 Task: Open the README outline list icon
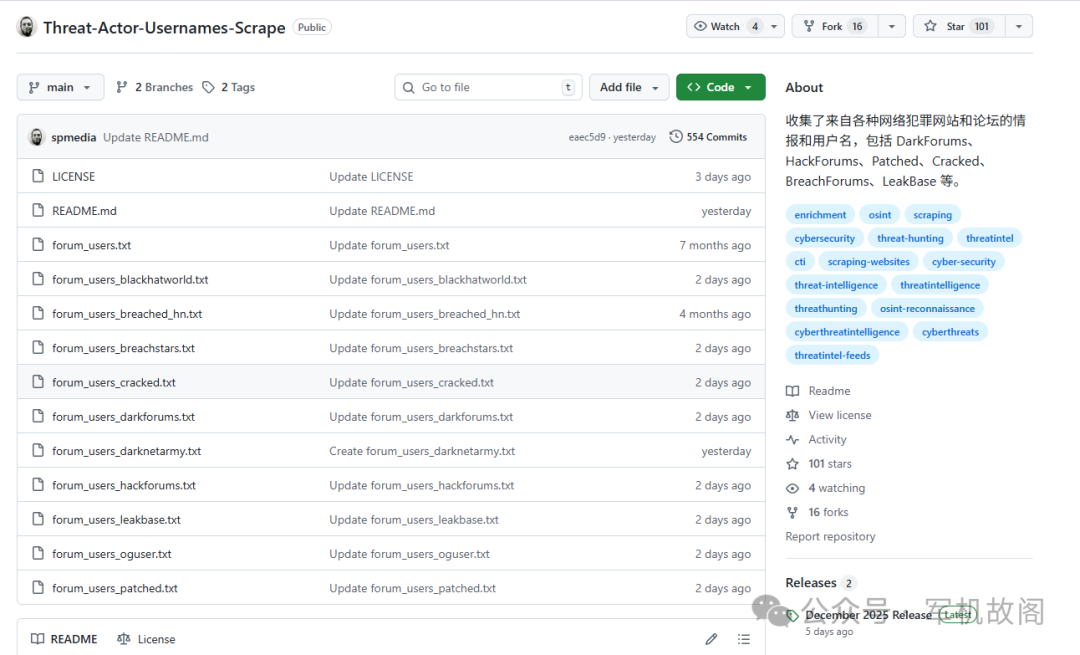(743, 639)
